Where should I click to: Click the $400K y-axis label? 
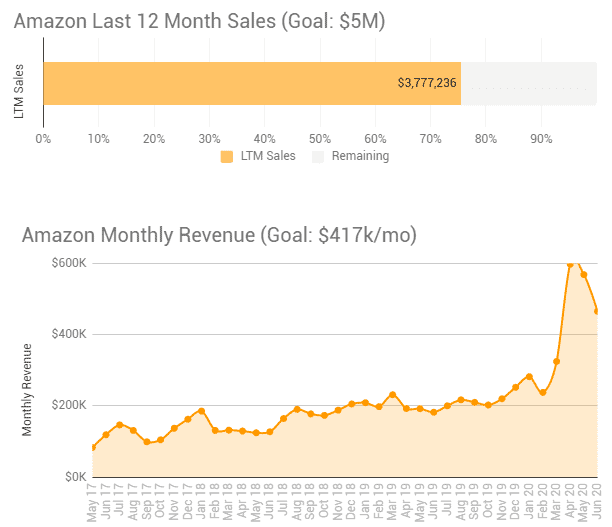70,334
